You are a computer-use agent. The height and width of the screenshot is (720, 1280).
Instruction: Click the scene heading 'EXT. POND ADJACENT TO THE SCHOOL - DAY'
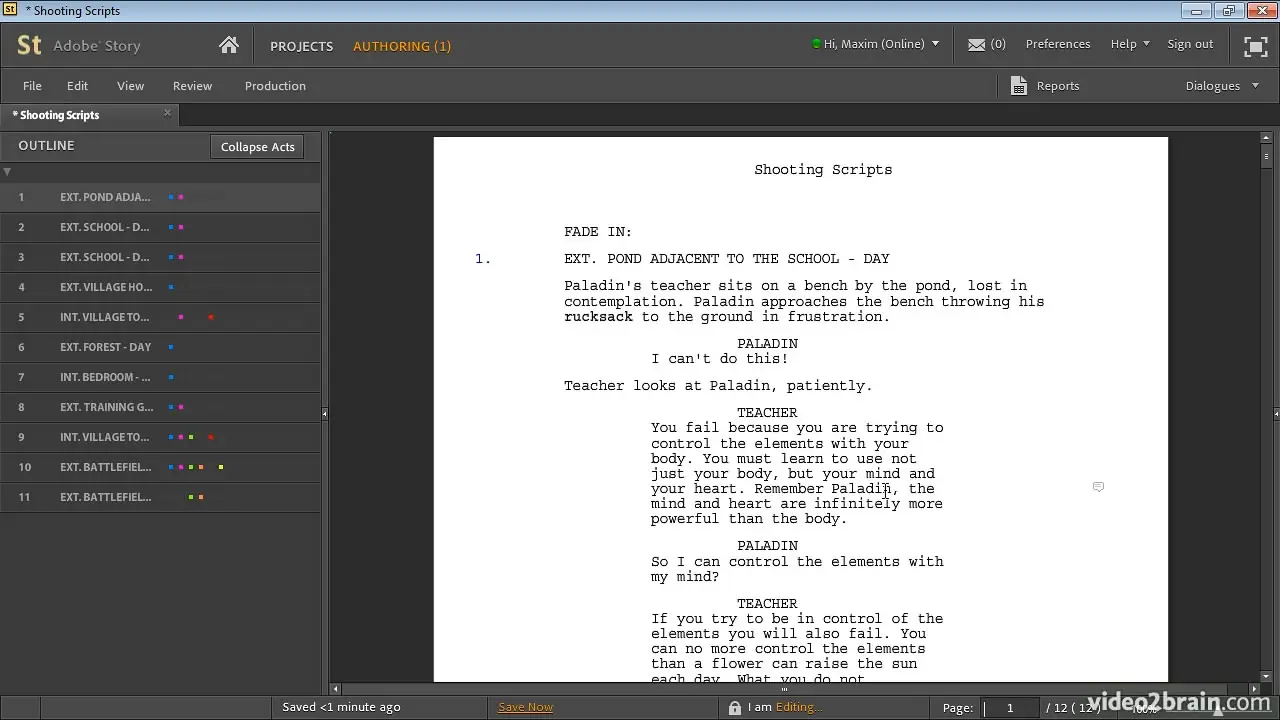727,259
